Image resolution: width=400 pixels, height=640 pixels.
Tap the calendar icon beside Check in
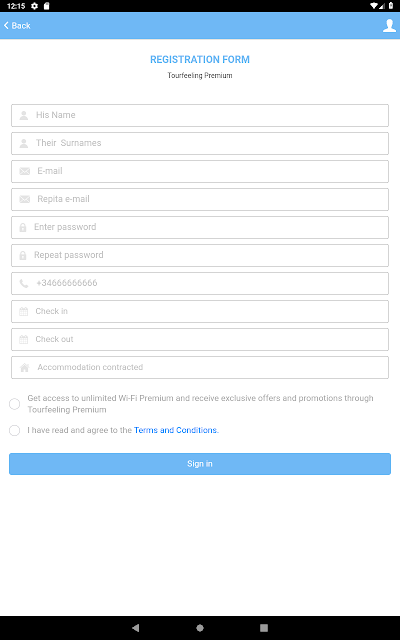tap(24, 311)
